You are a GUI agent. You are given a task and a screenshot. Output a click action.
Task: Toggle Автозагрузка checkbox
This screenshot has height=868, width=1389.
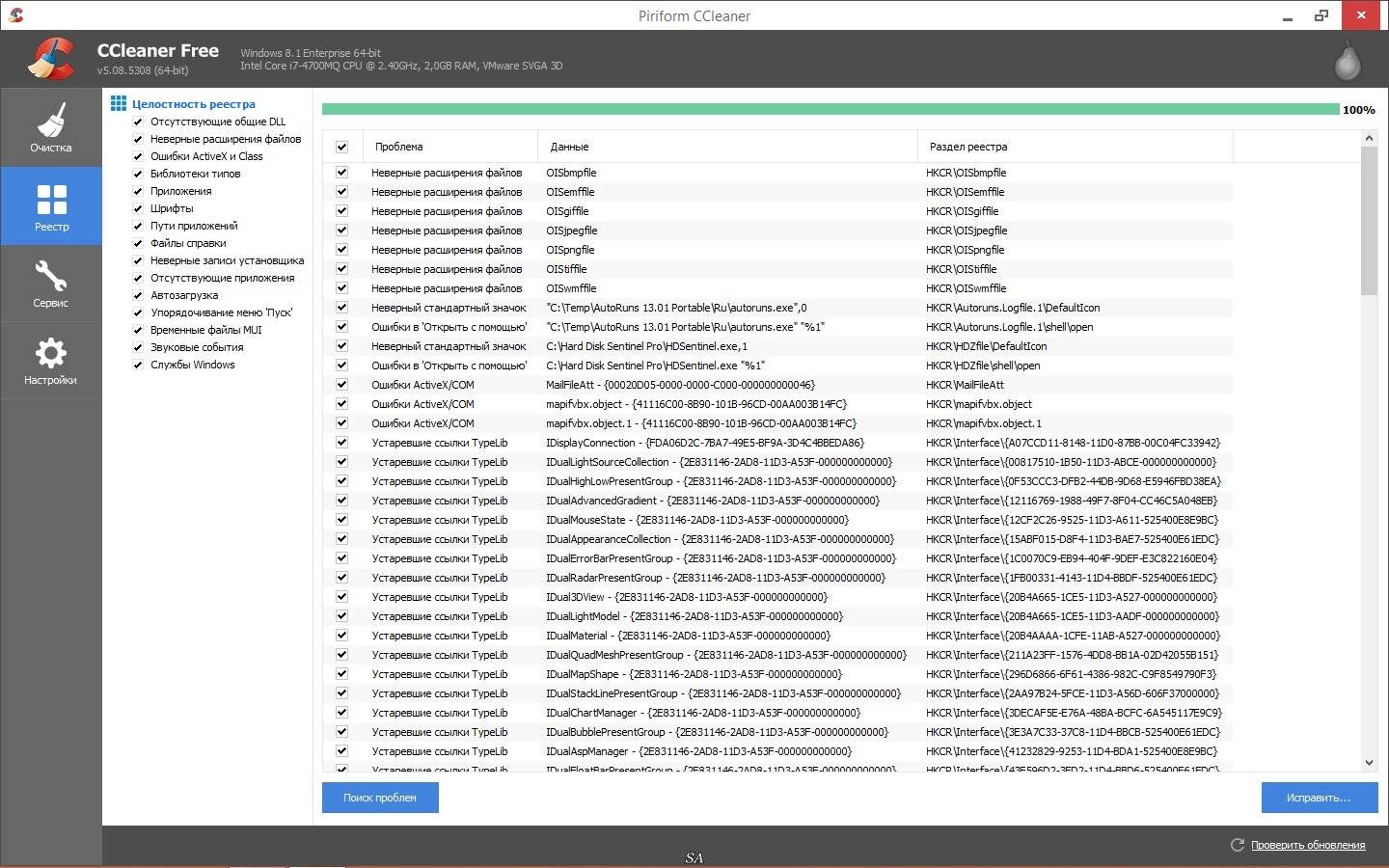(x=138, y=295)
